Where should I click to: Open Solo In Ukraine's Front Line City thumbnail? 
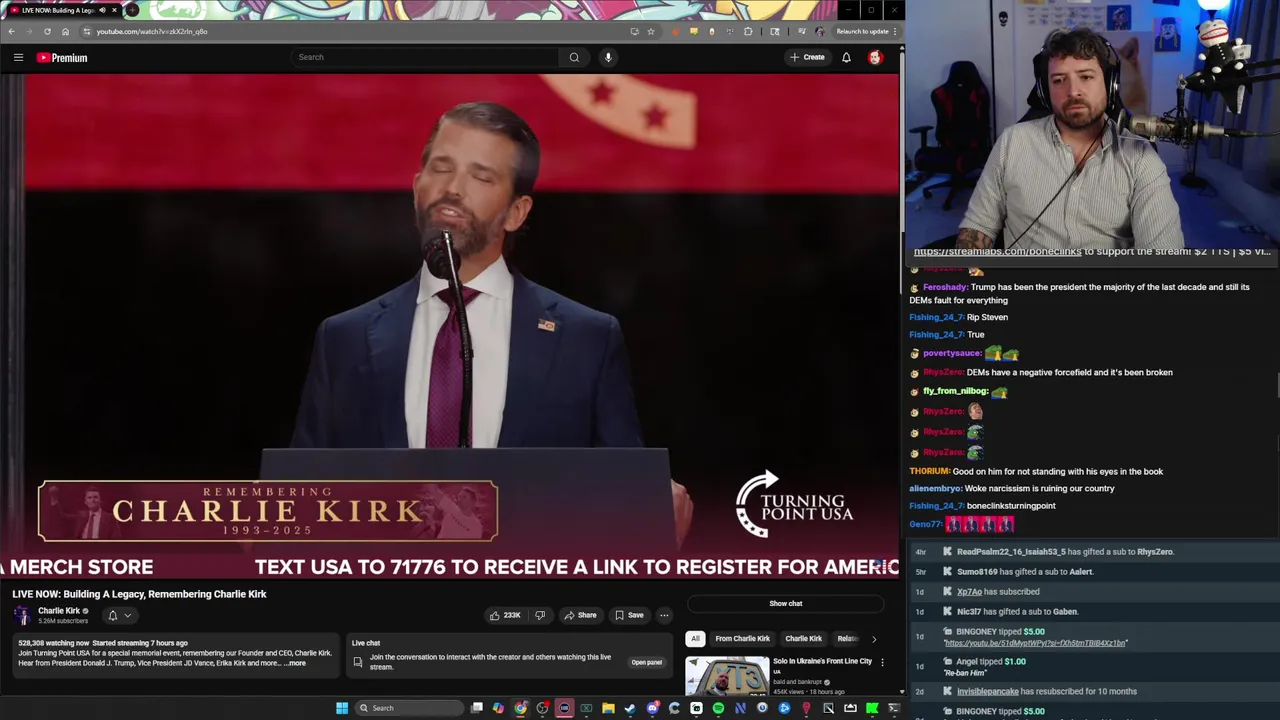tap(727, 676)
